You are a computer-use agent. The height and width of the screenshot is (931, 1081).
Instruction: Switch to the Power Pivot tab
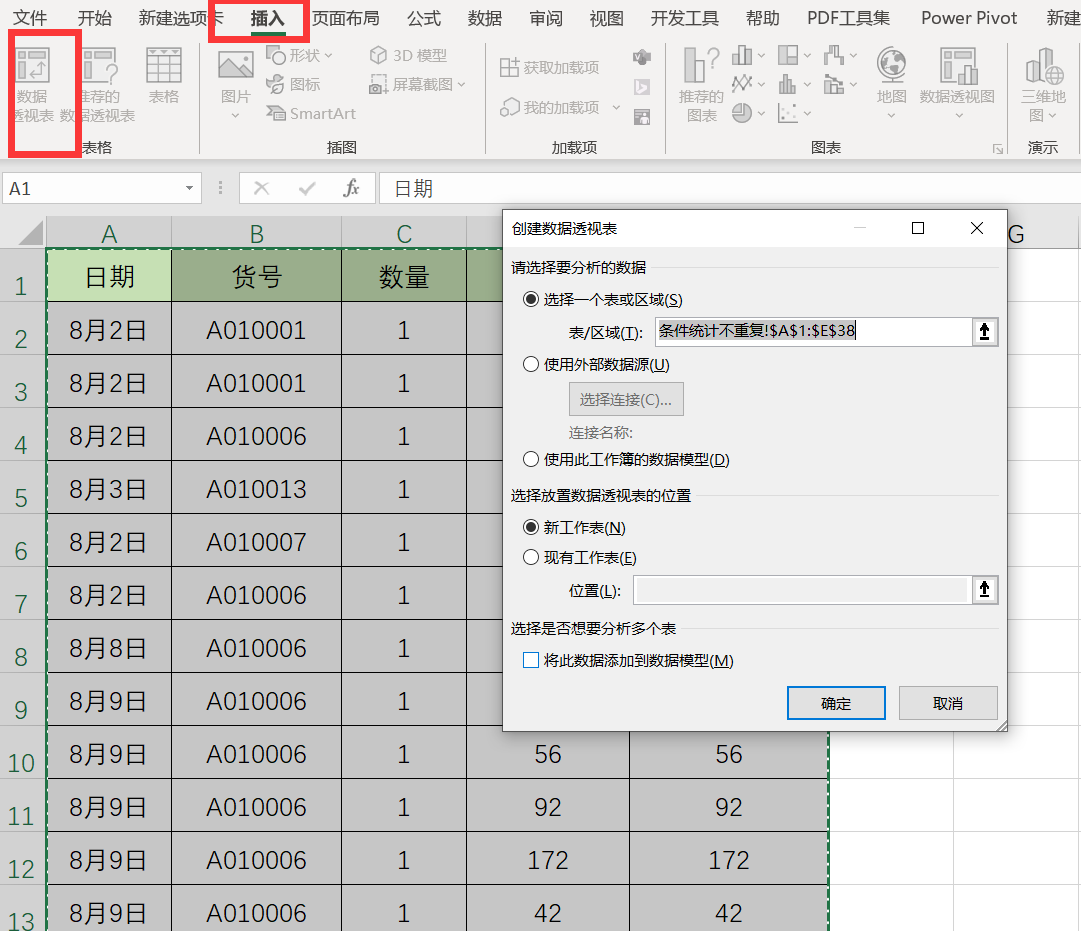[x=969, y=19]
